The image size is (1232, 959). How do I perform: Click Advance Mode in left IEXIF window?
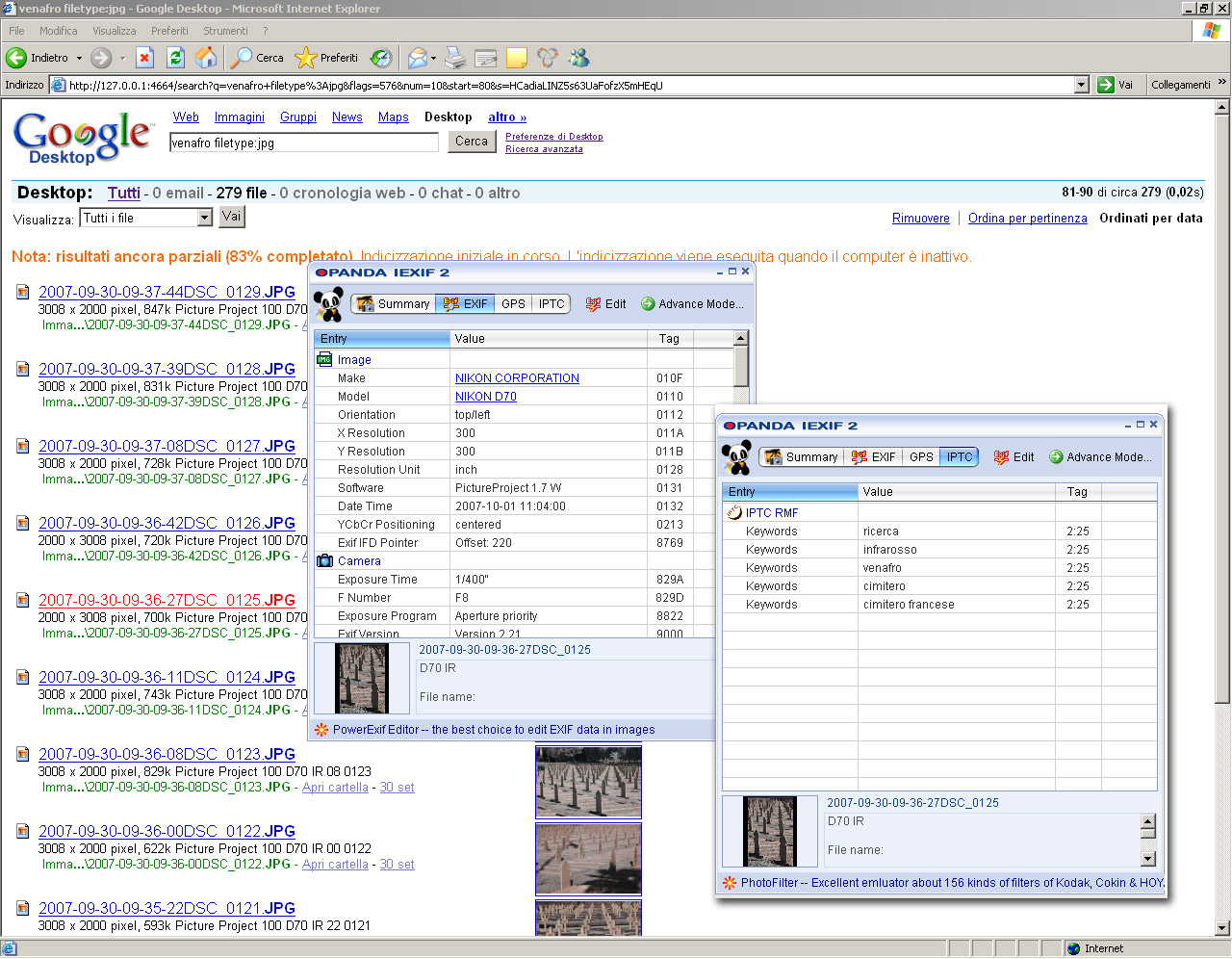tap(692, 304)
